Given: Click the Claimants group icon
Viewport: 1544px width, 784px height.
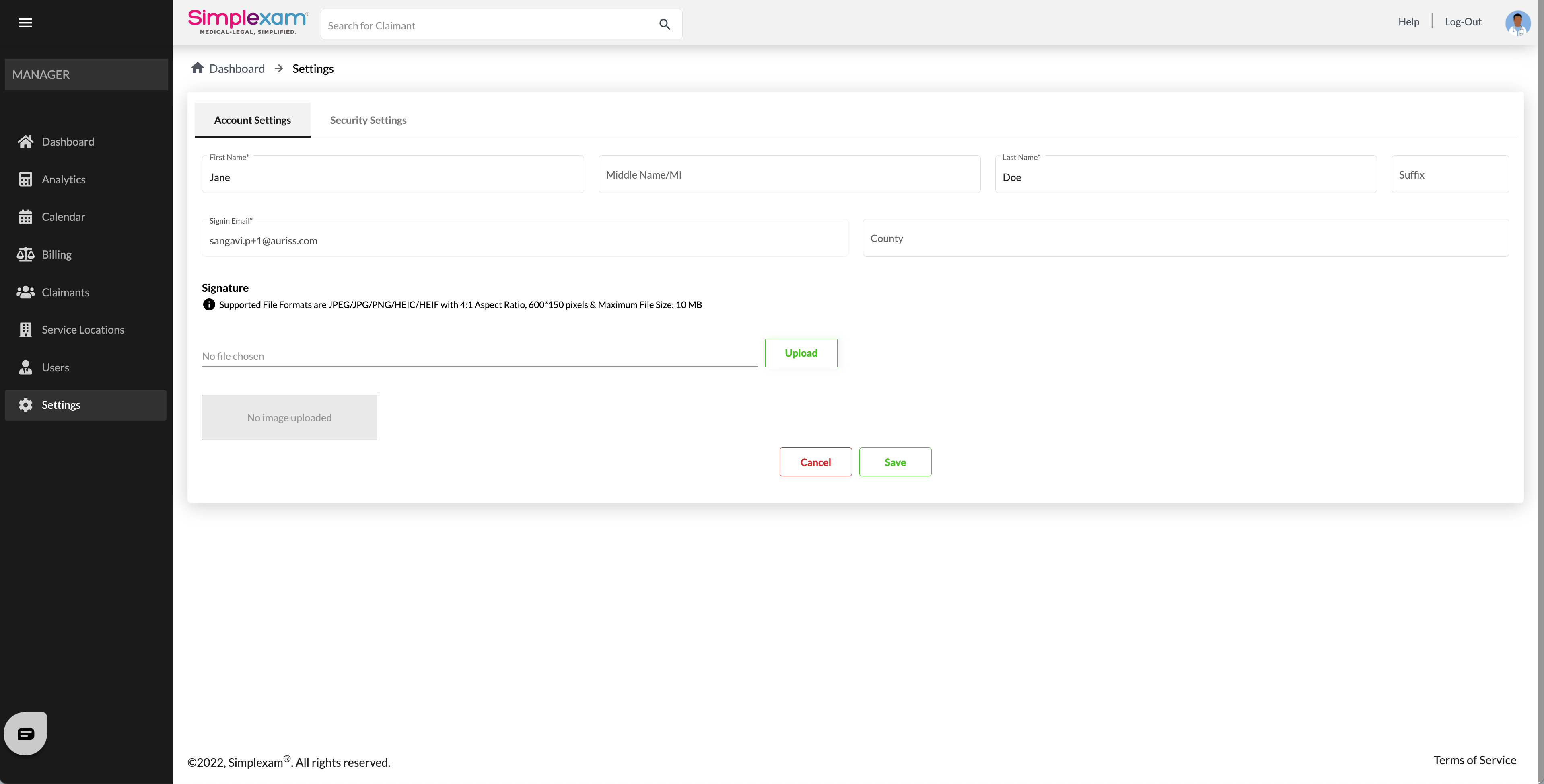Looking at the screenshot, I should pyautogui.click(x=25, y=292).
